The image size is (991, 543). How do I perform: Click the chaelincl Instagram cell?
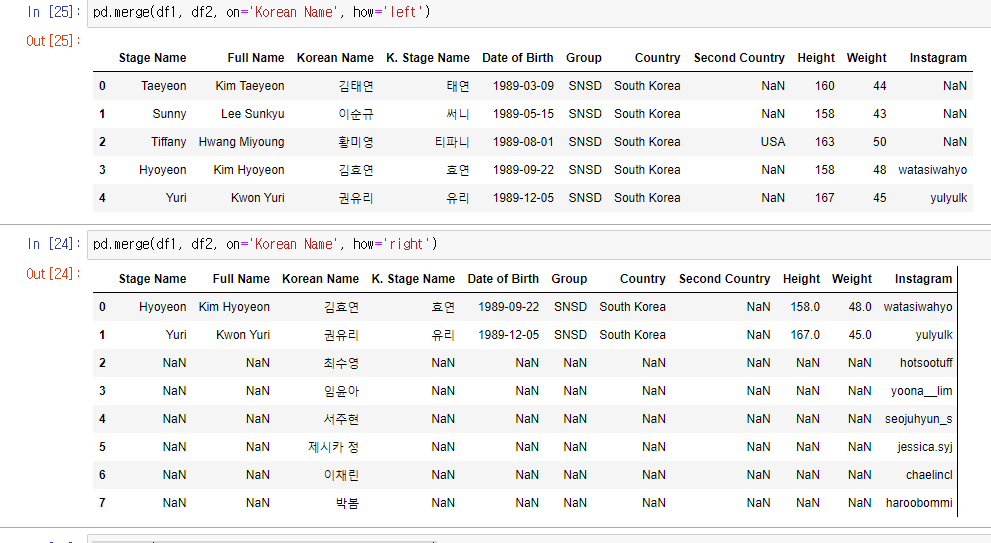[929, 475]
